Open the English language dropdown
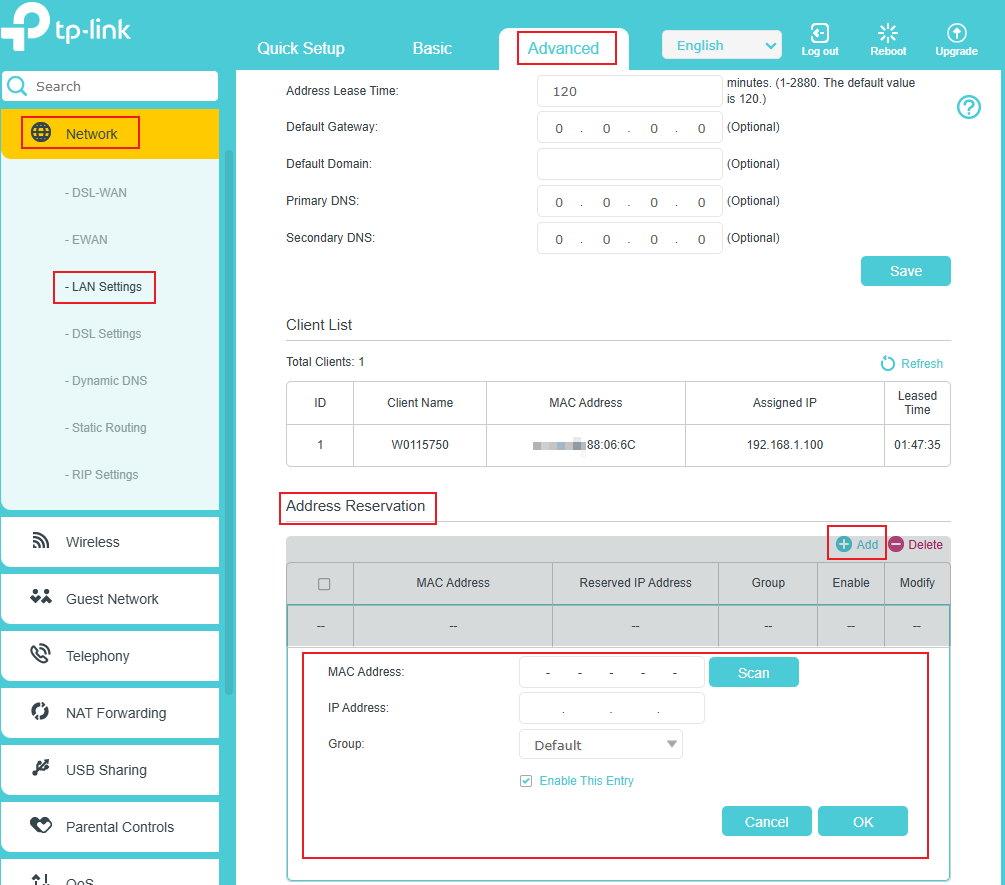This screenshot has height=885, width=1005. pyautogui.click(x=721, y=44)
